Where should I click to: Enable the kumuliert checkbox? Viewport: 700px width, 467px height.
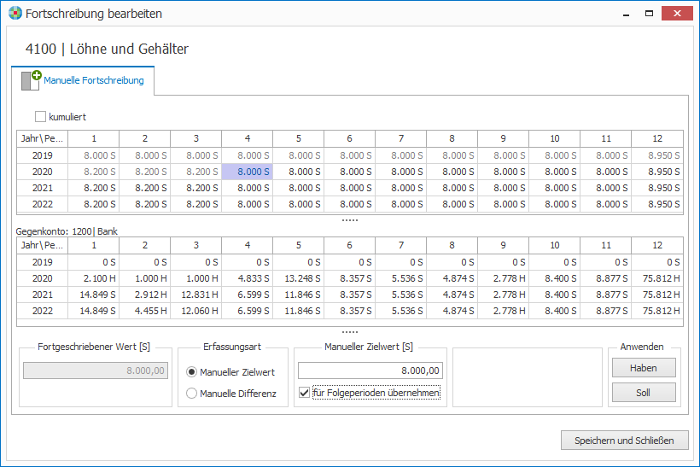tap(40, 117)
